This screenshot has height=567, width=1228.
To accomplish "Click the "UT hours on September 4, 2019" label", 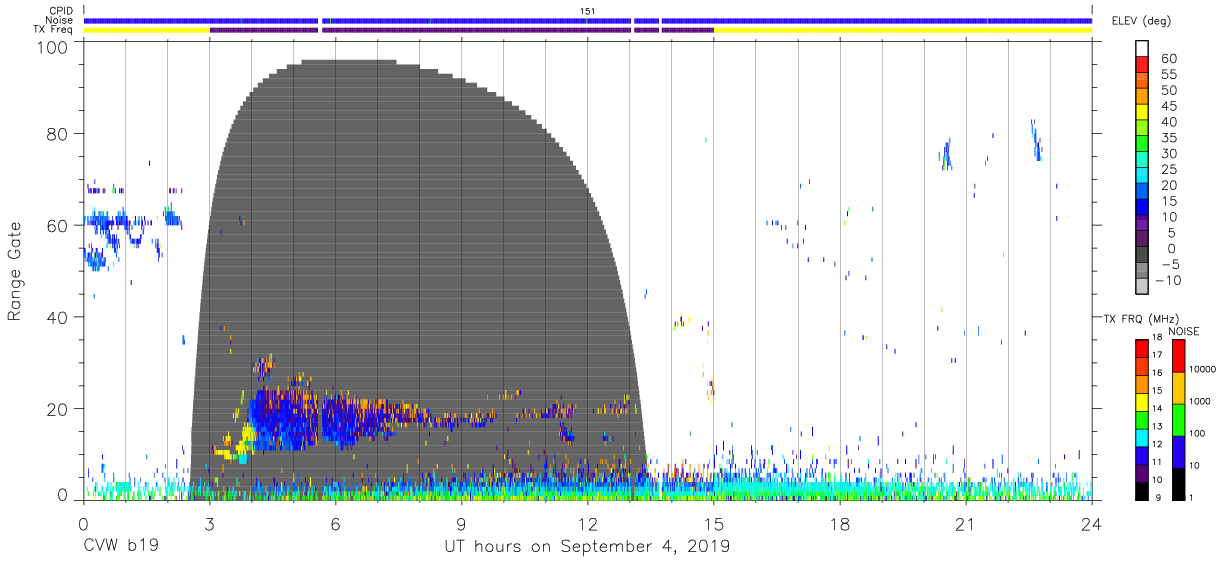I will 587,547.
